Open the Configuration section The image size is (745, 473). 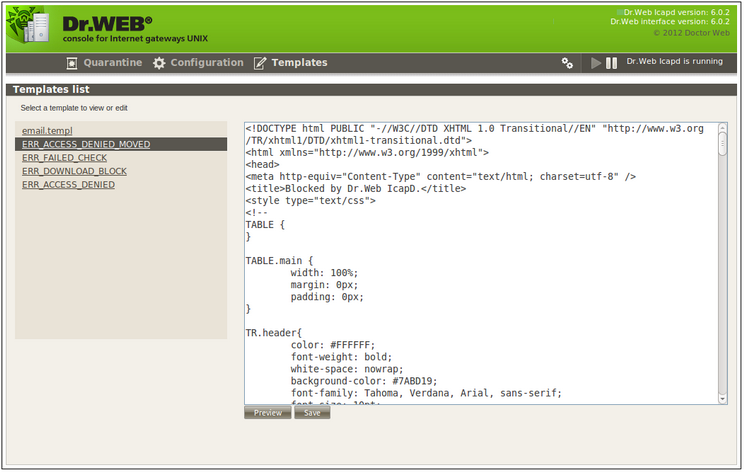207,63
